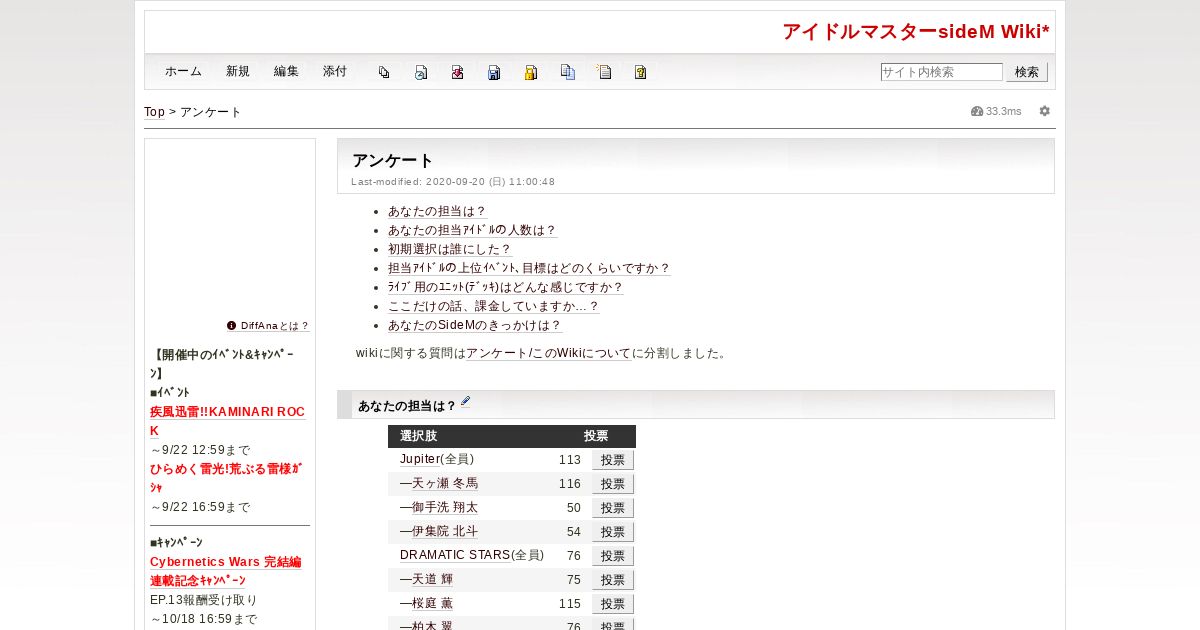Open 疾風迅雷!!KAMINARI ROCK event link
The width and height of the screenshot is (1200, 630).
click(227, 421)
